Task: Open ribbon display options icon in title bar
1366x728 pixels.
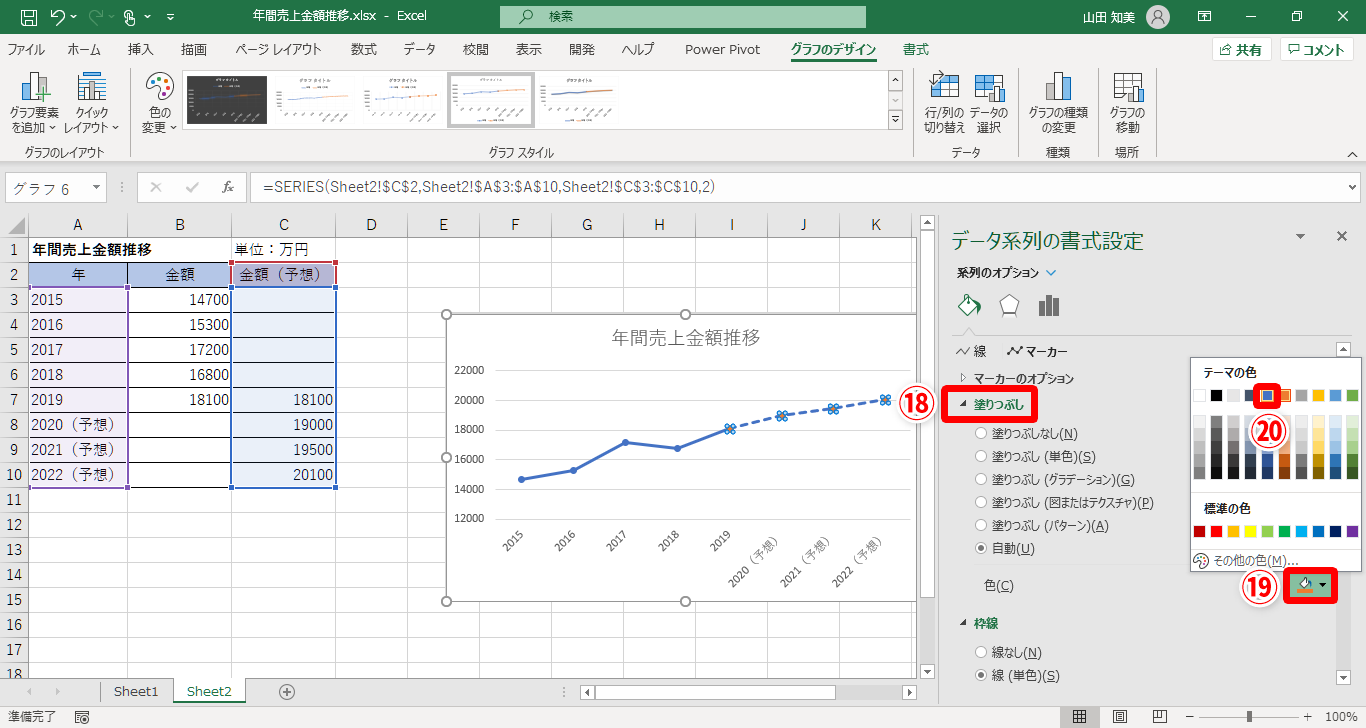Action: point(1204,17)
